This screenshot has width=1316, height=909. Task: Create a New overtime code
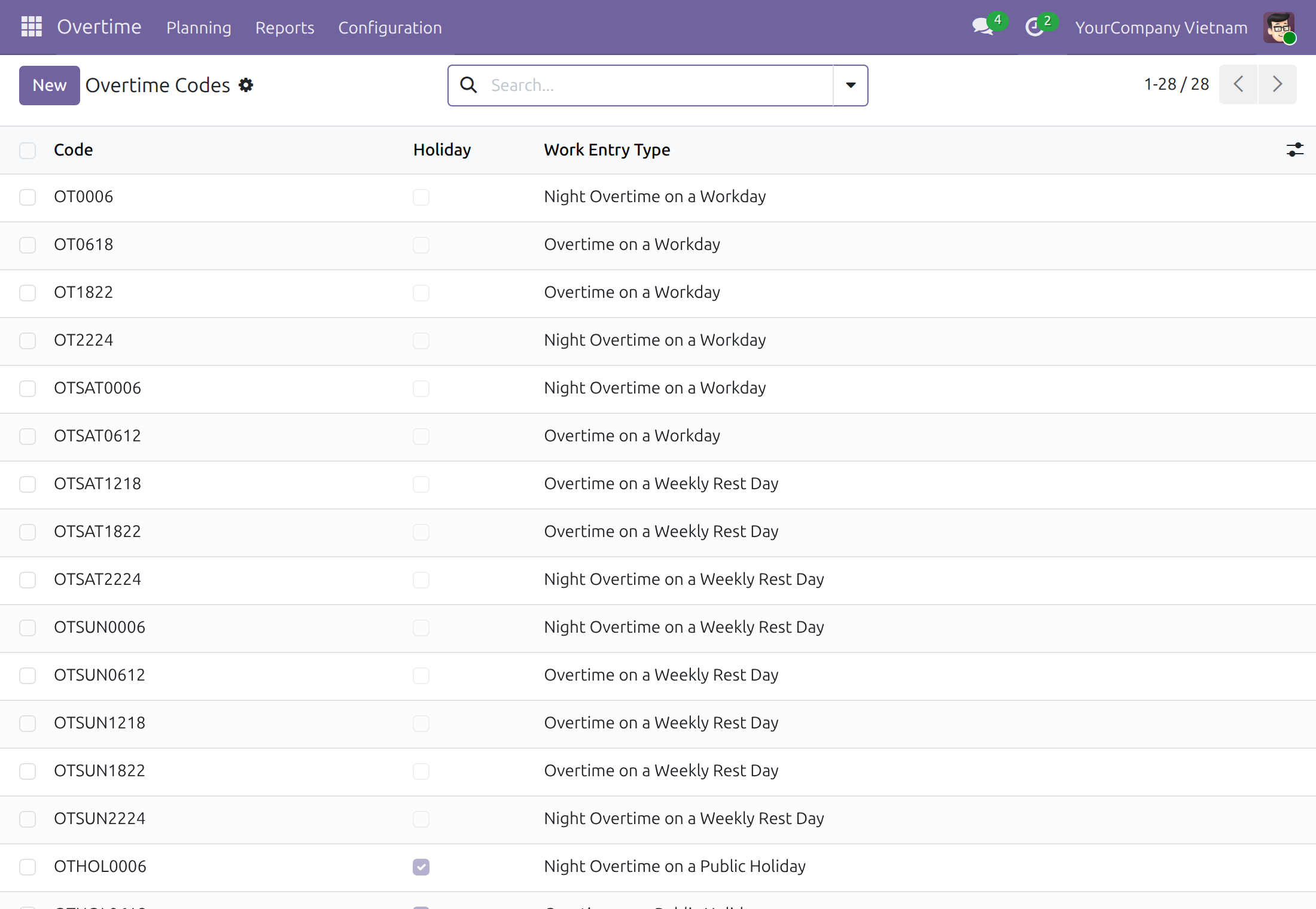(50, 86)
